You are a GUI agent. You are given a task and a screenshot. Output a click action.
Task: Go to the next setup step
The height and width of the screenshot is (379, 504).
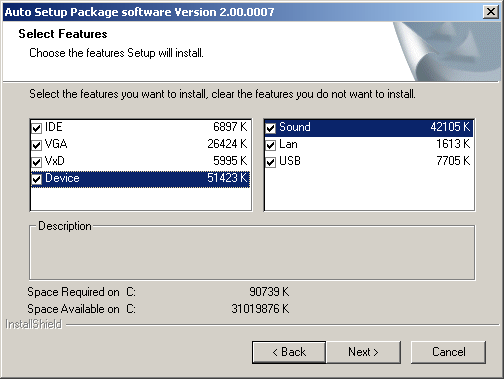pos(363,352)
